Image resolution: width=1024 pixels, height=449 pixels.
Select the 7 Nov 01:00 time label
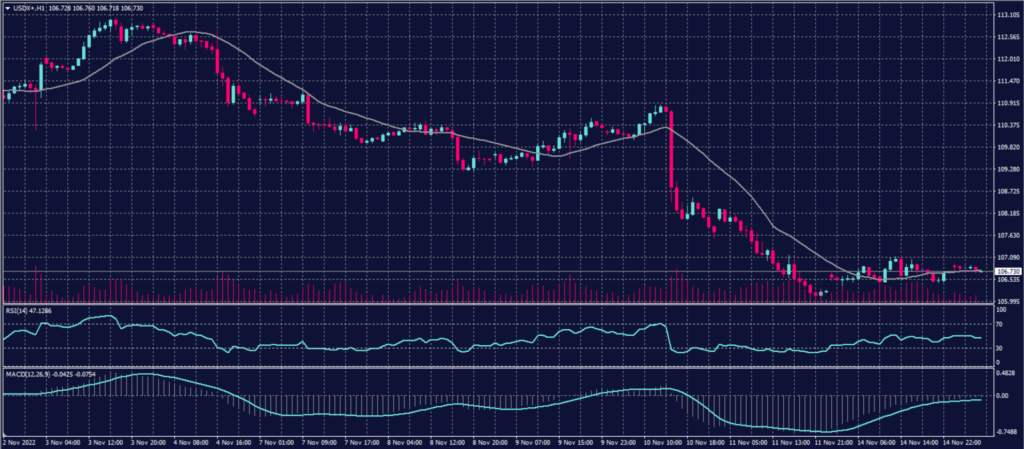(x=276, y=442)
